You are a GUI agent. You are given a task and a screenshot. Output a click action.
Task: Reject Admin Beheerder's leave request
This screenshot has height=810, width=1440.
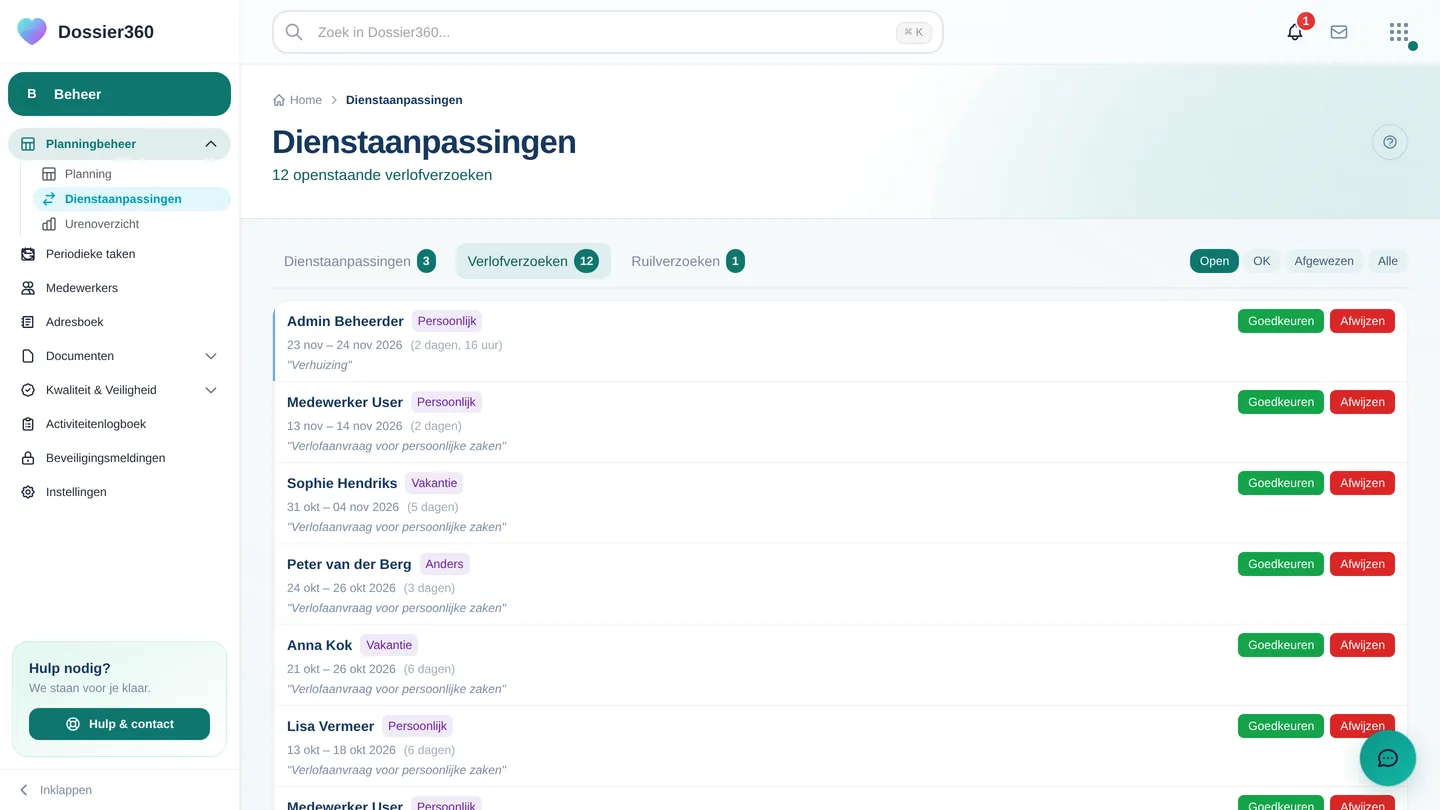pyautogui.click(x=1362, y=321)
